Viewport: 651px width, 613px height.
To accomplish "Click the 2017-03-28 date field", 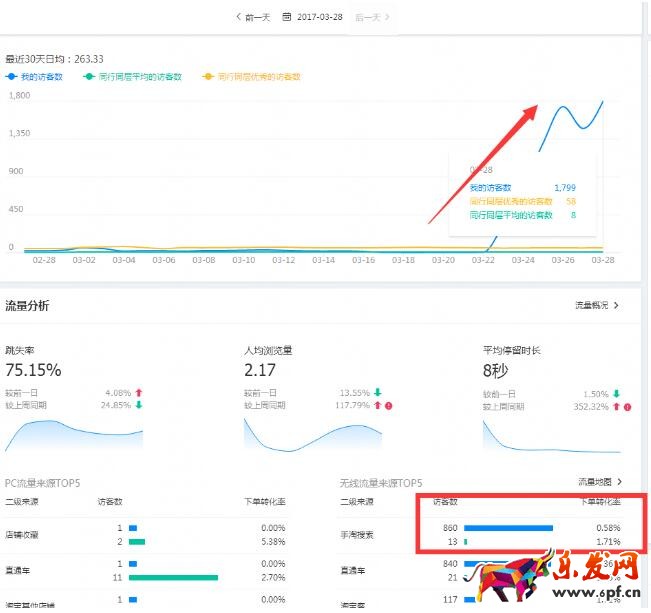I will 320,17.
